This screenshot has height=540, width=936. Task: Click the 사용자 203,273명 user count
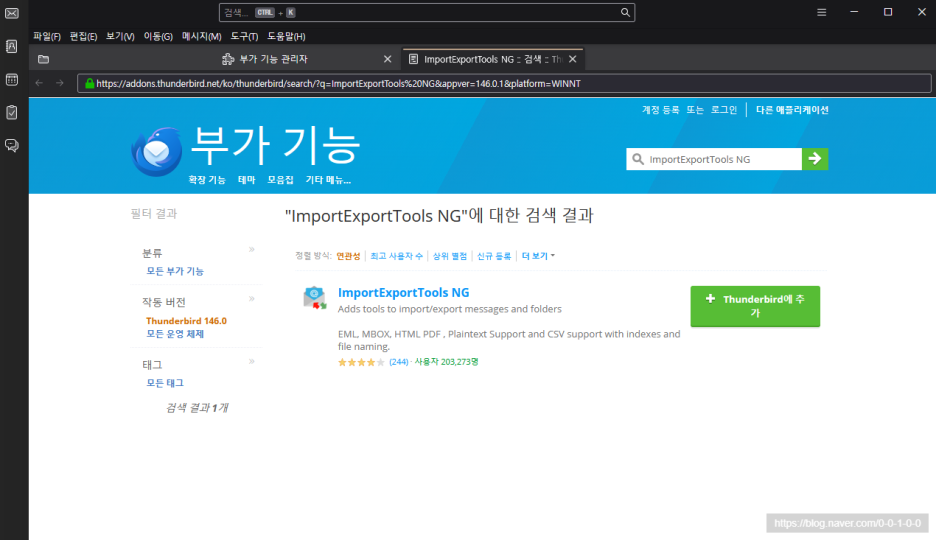tap(447, 362)
